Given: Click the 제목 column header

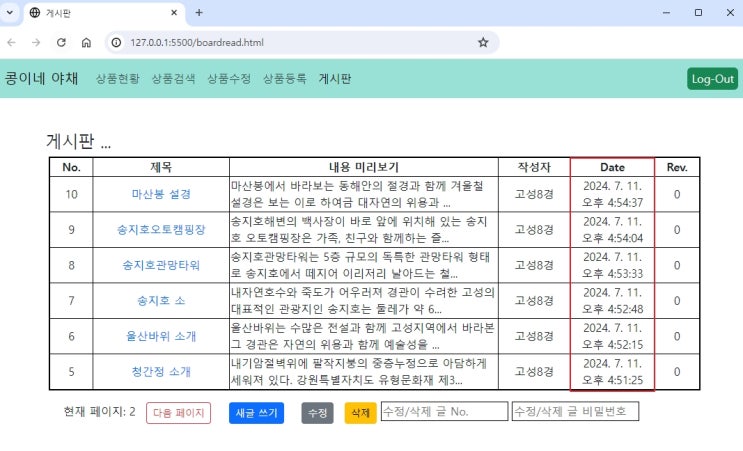Looking at the screenshot, I should pyautogui.click(x=161, y=167).
